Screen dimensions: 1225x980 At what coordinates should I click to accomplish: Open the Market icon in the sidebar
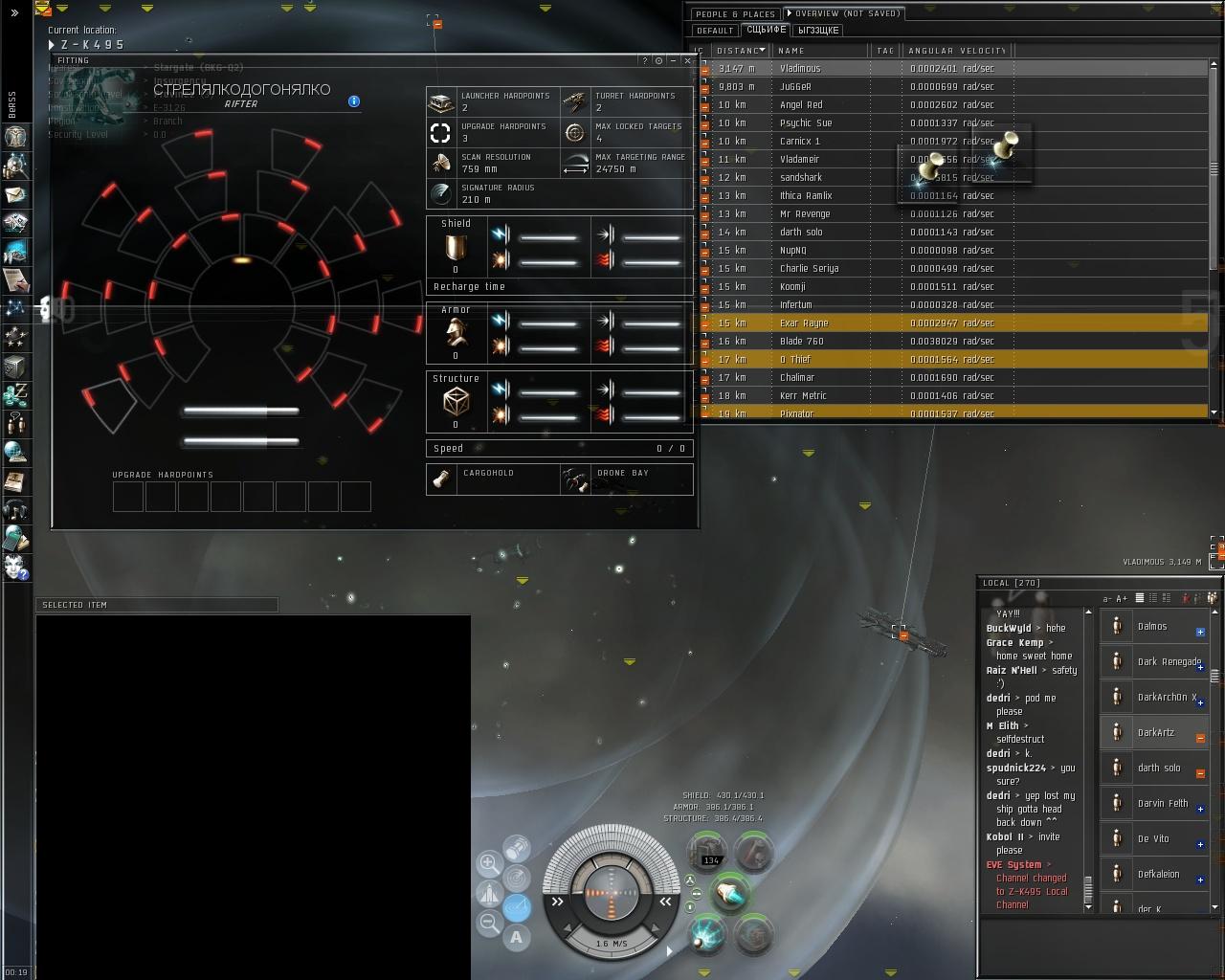click(14, 251)
